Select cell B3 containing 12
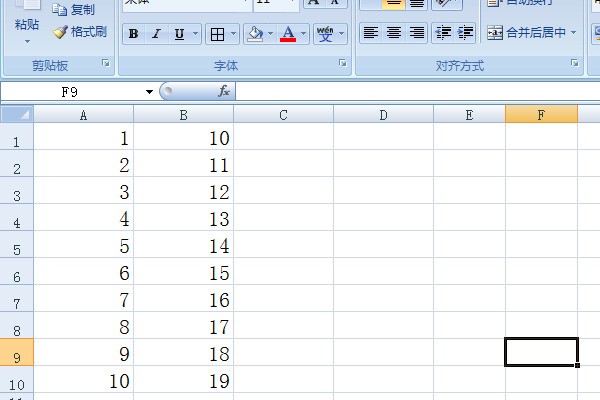 (x=183, y=192)
